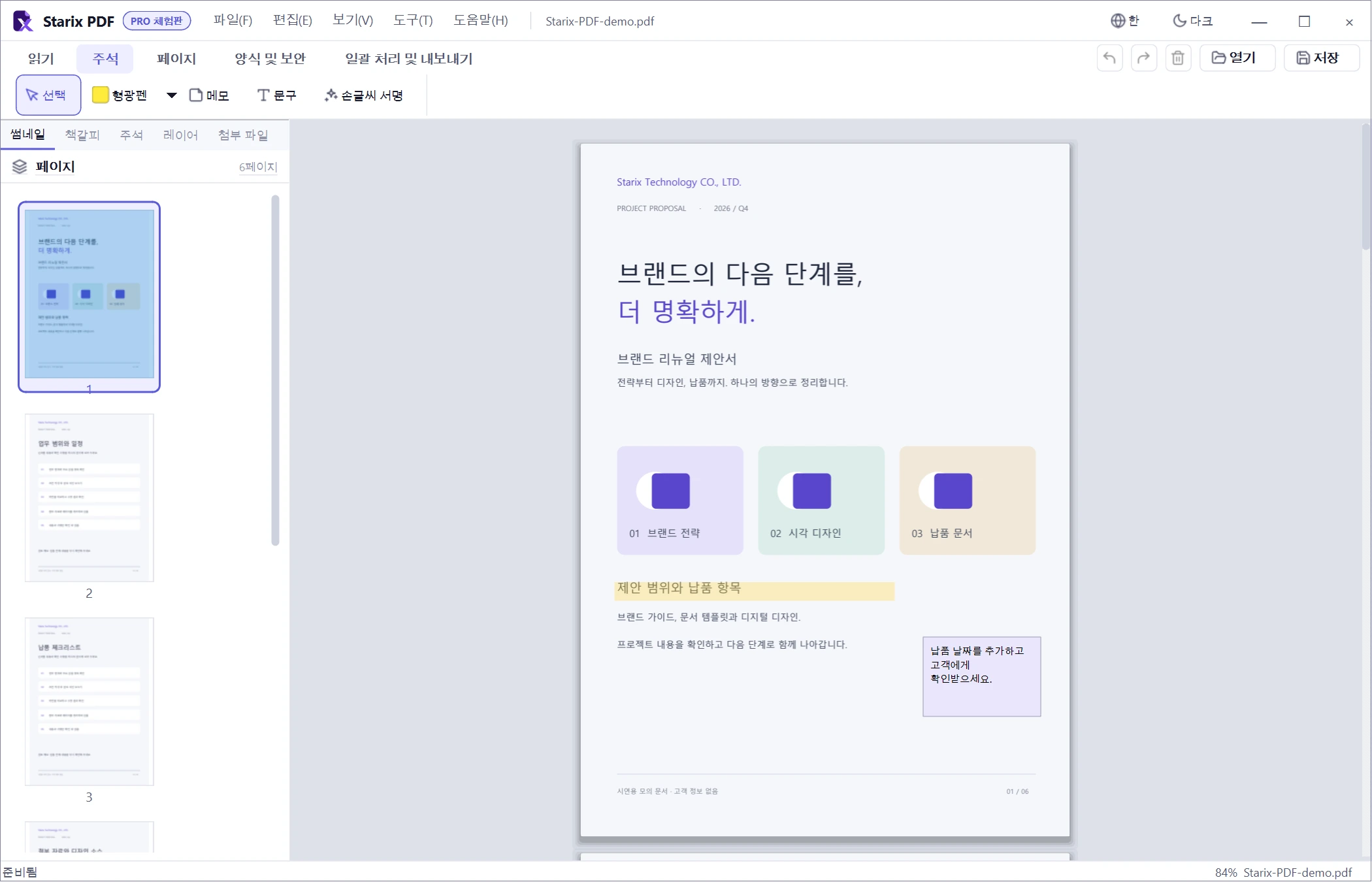
Task: Toggle dark mode with 다크 button
Action: click(x=1193, y=21)
